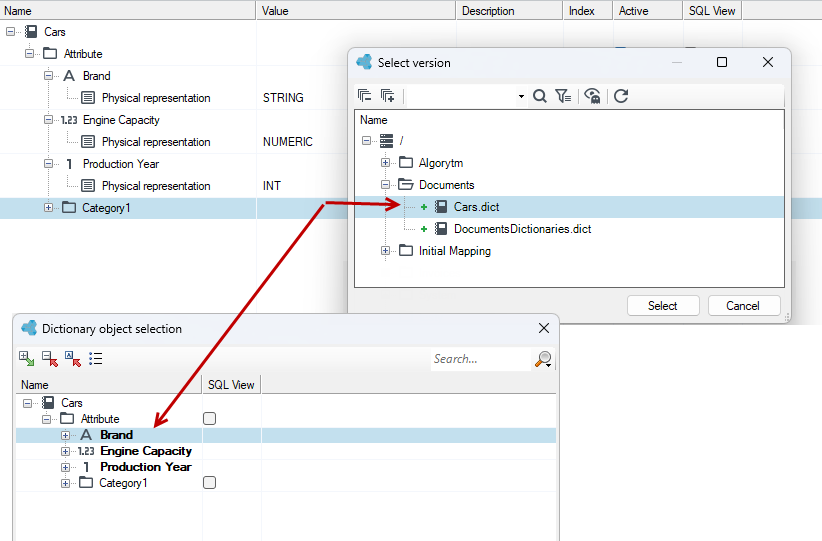
Task: Refresh the version tree
Action: coord(621,96)
